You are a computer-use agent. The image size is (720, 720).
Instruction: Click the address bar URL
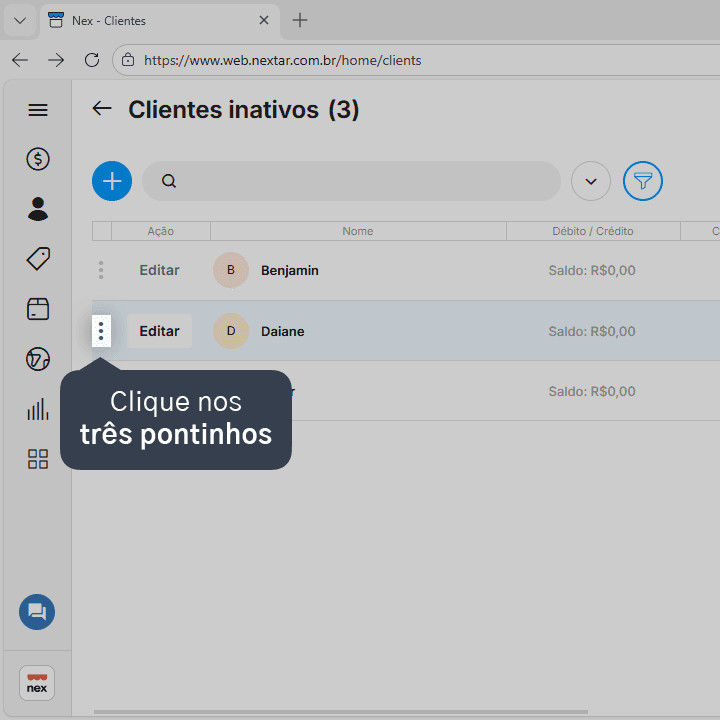(282, 60)
